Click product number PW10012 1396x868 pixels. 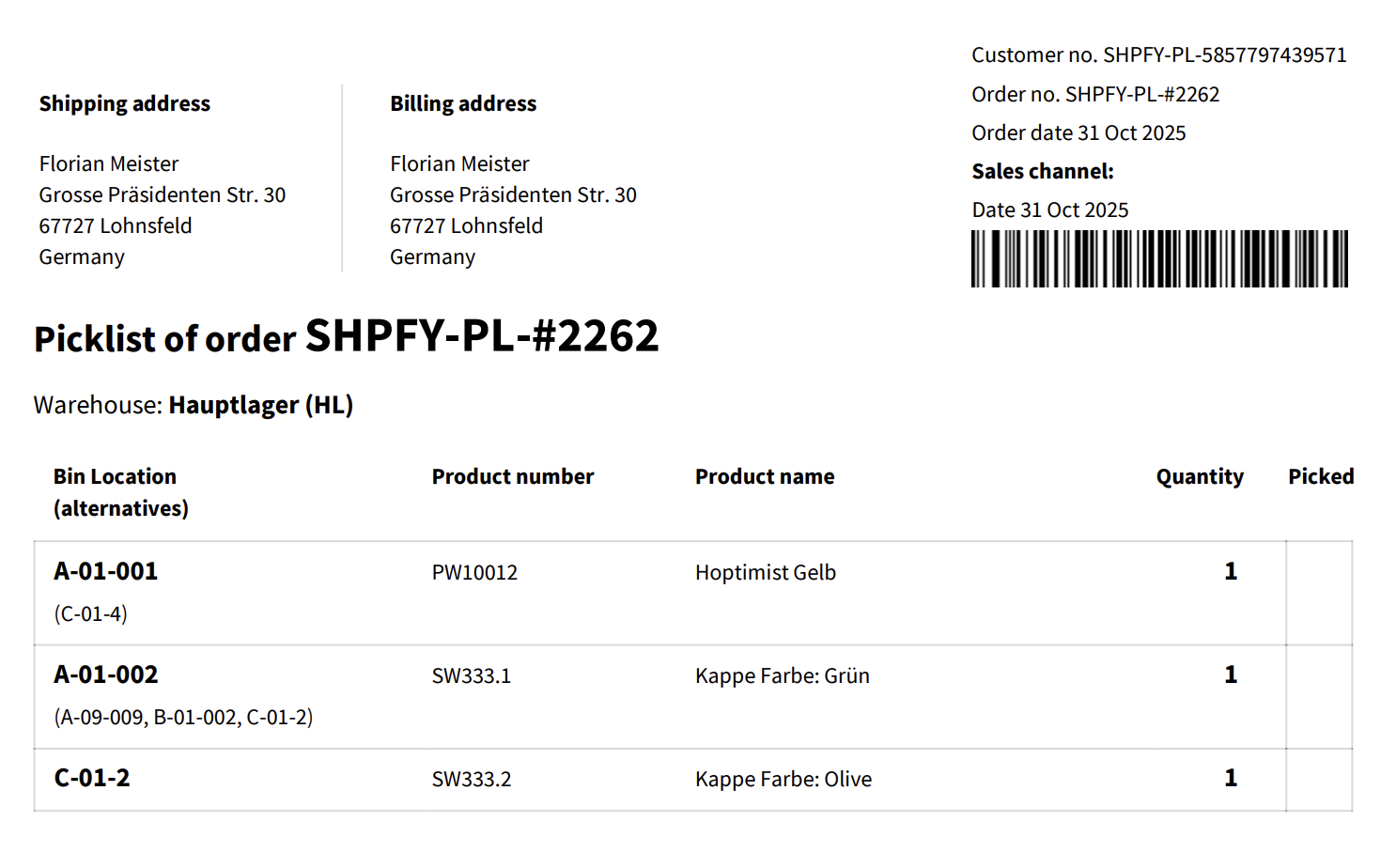[x=474, y=573]
